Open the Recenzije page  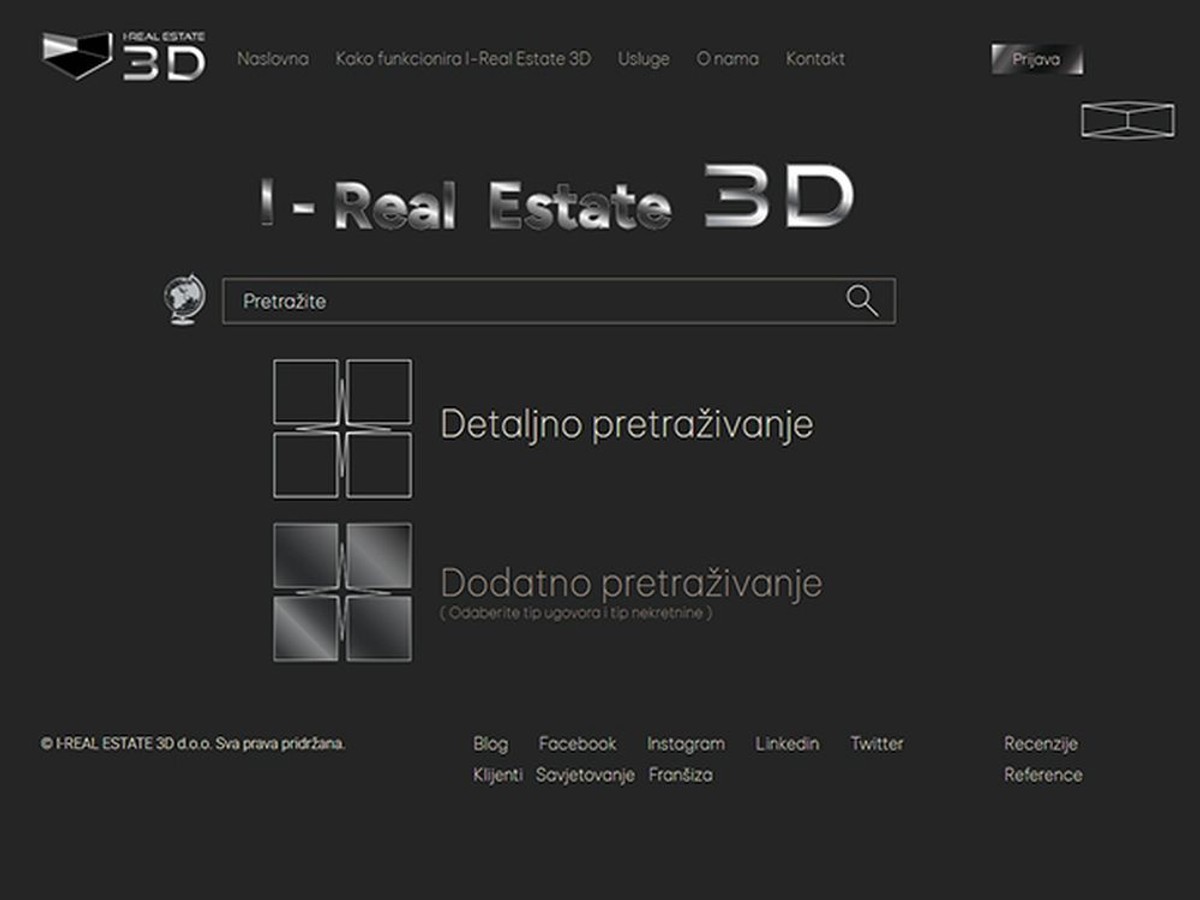pos(1041,744)
